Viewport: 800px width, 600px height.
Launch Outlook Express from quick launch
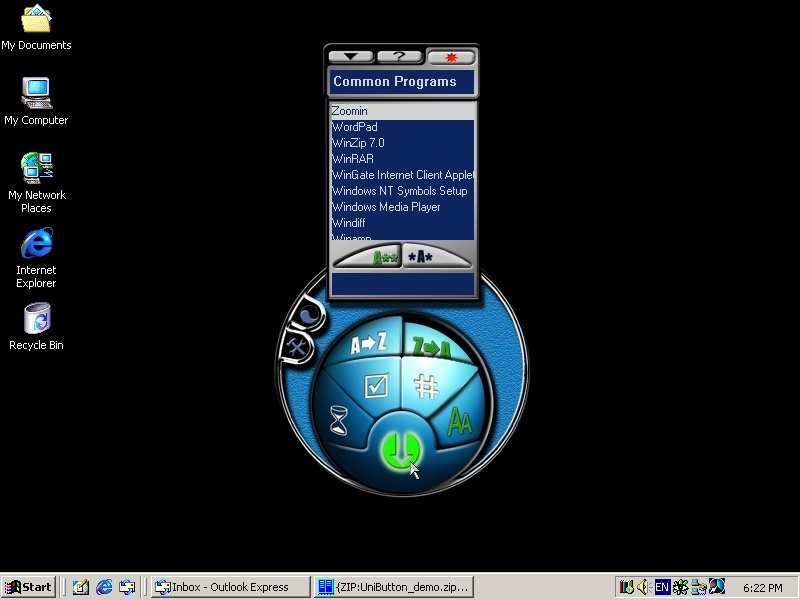pos(127,587)
